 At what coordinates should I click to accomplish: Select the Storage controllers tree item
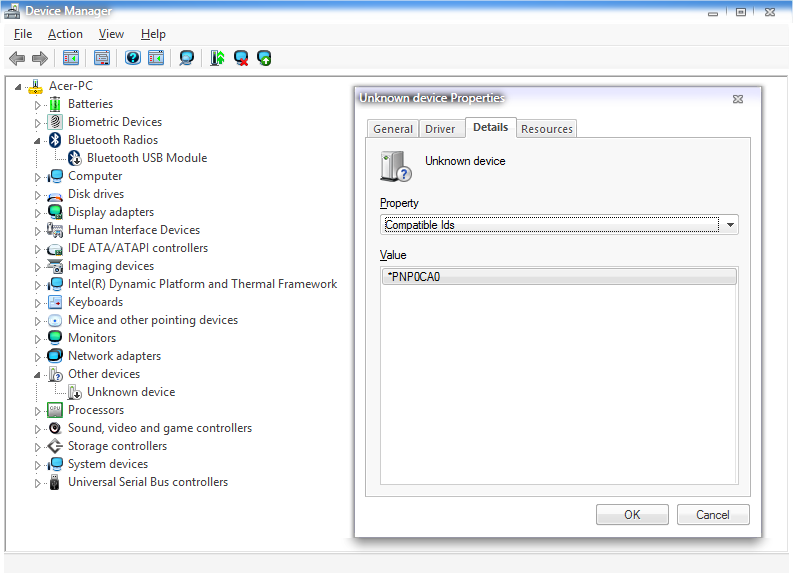pyautogui.click(x=117, y=446)
